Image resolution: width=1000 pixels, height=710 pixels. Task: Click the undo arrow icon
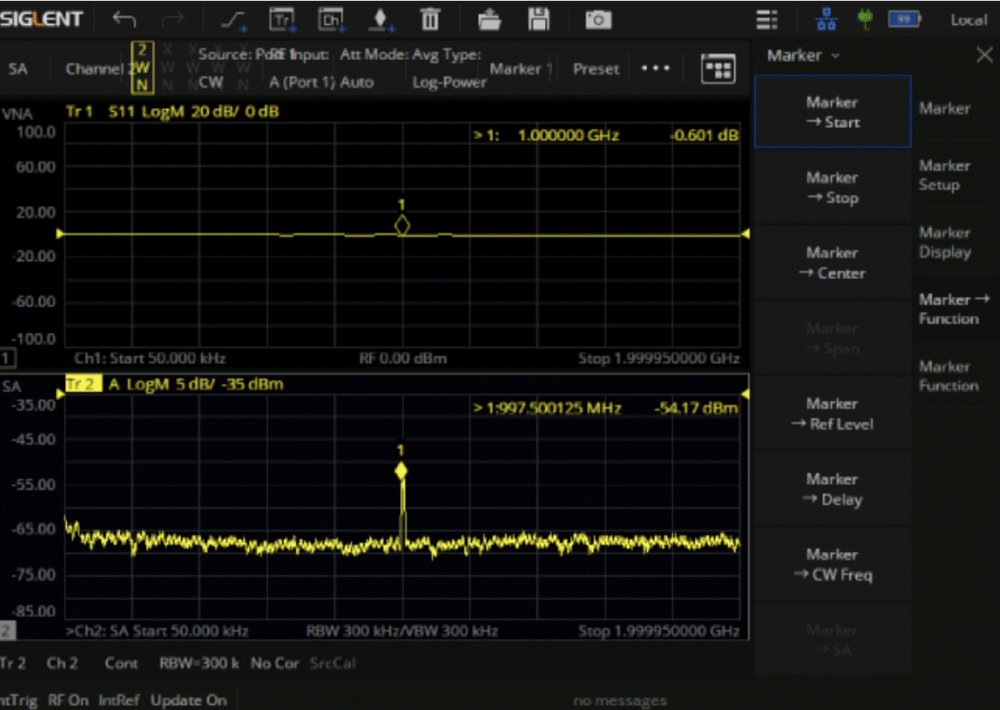(x=124, y=20)
